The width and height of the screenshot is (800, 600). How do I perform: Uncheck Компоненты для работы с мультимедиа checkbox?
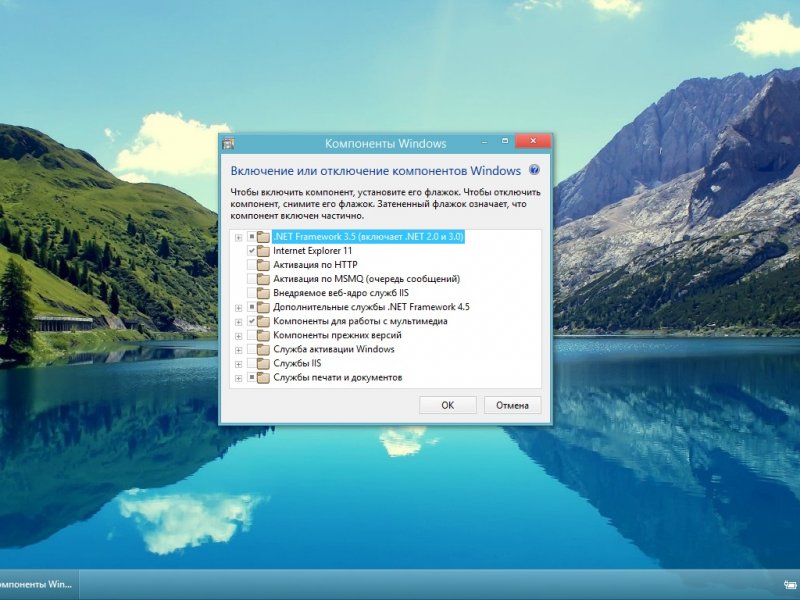tap(252, 321)
